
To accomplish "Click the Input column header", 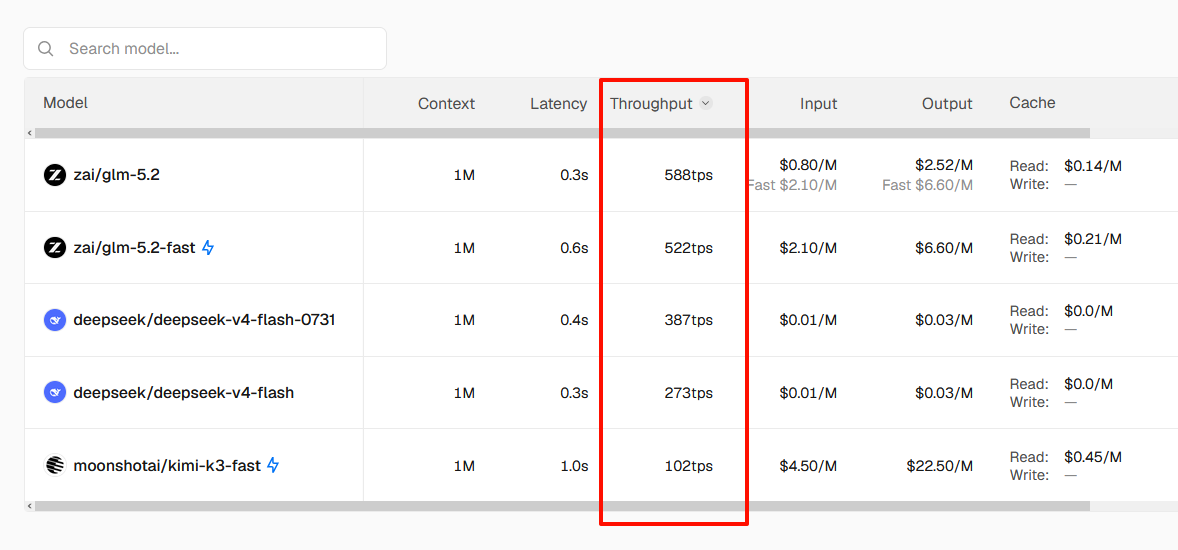I will point(818,104).
